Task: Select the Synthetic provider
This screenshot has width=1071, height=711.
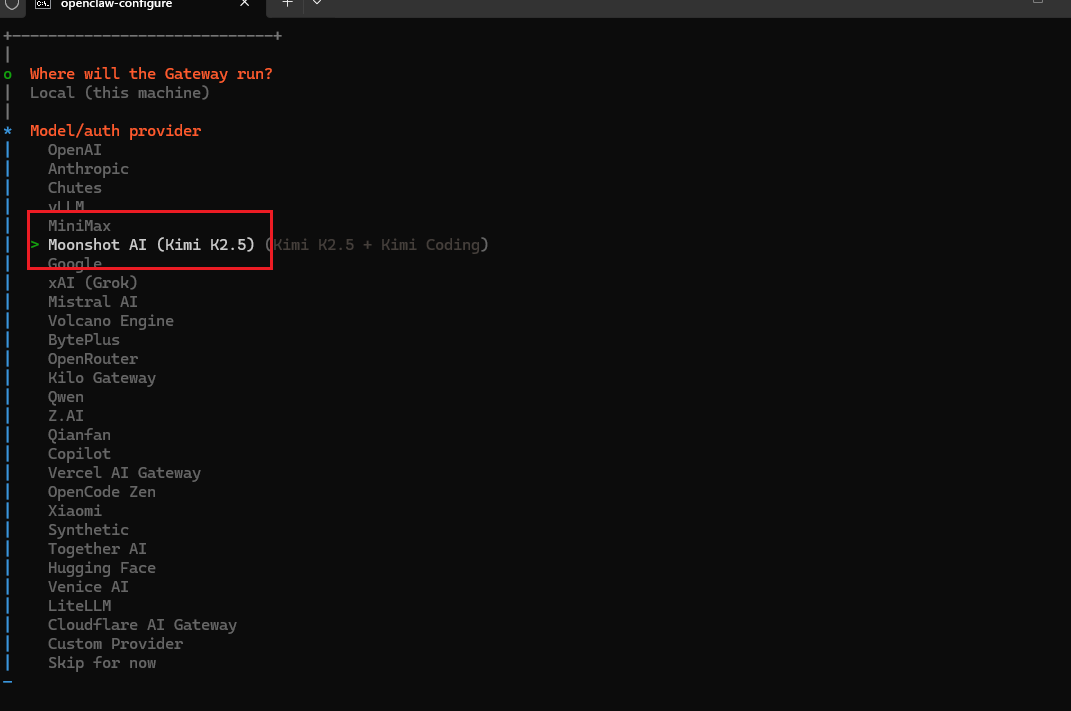Action: click(x=88, y=530)
